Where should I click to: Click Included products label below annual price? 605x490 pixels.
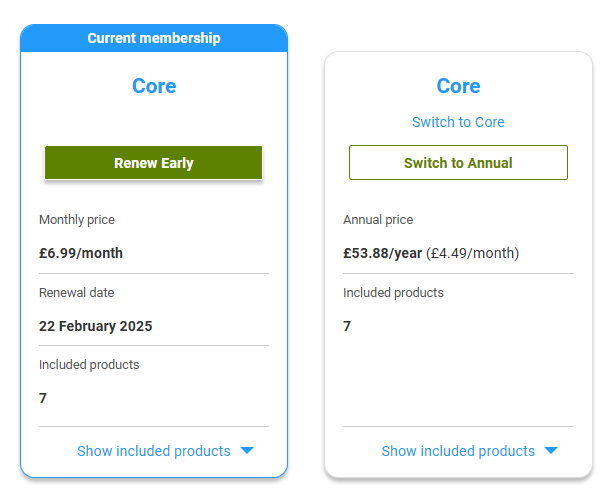pos(393,292)
